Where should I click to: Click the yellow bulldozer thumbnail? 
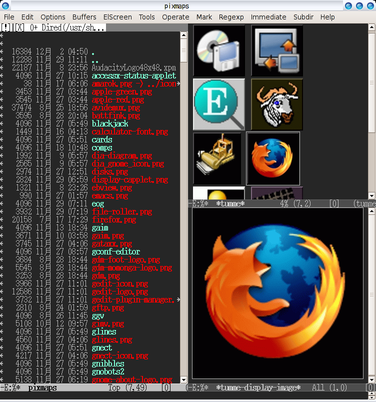click(x=217, y=158)
